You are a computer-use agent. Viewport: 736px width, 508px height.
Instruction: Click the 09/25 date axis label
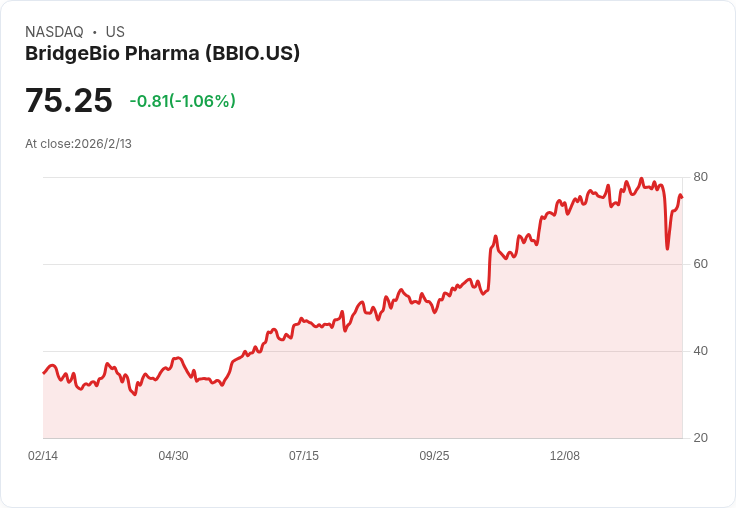(434, 456)
